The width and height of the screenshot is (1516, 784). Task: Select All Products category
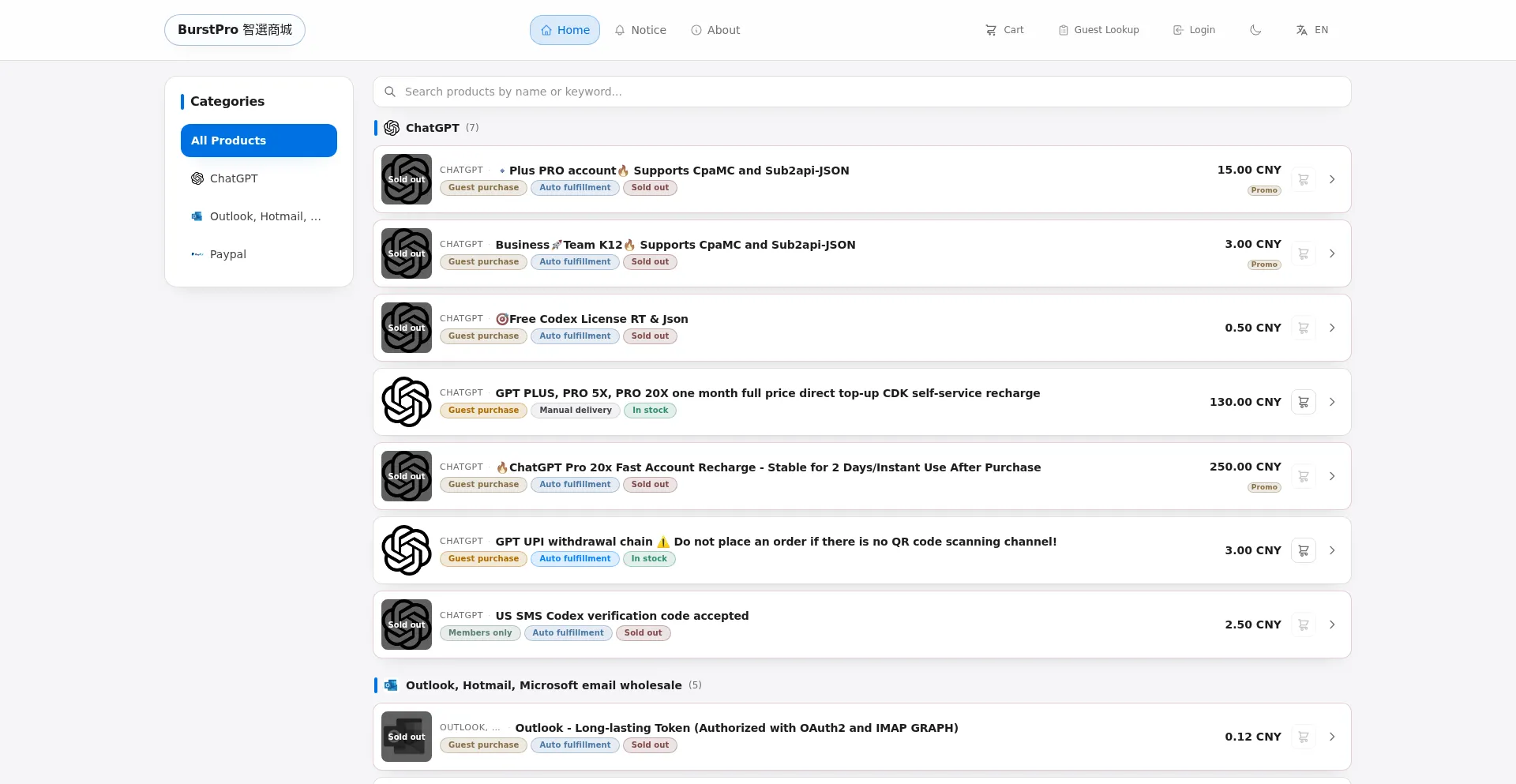(x=259, y=141)
